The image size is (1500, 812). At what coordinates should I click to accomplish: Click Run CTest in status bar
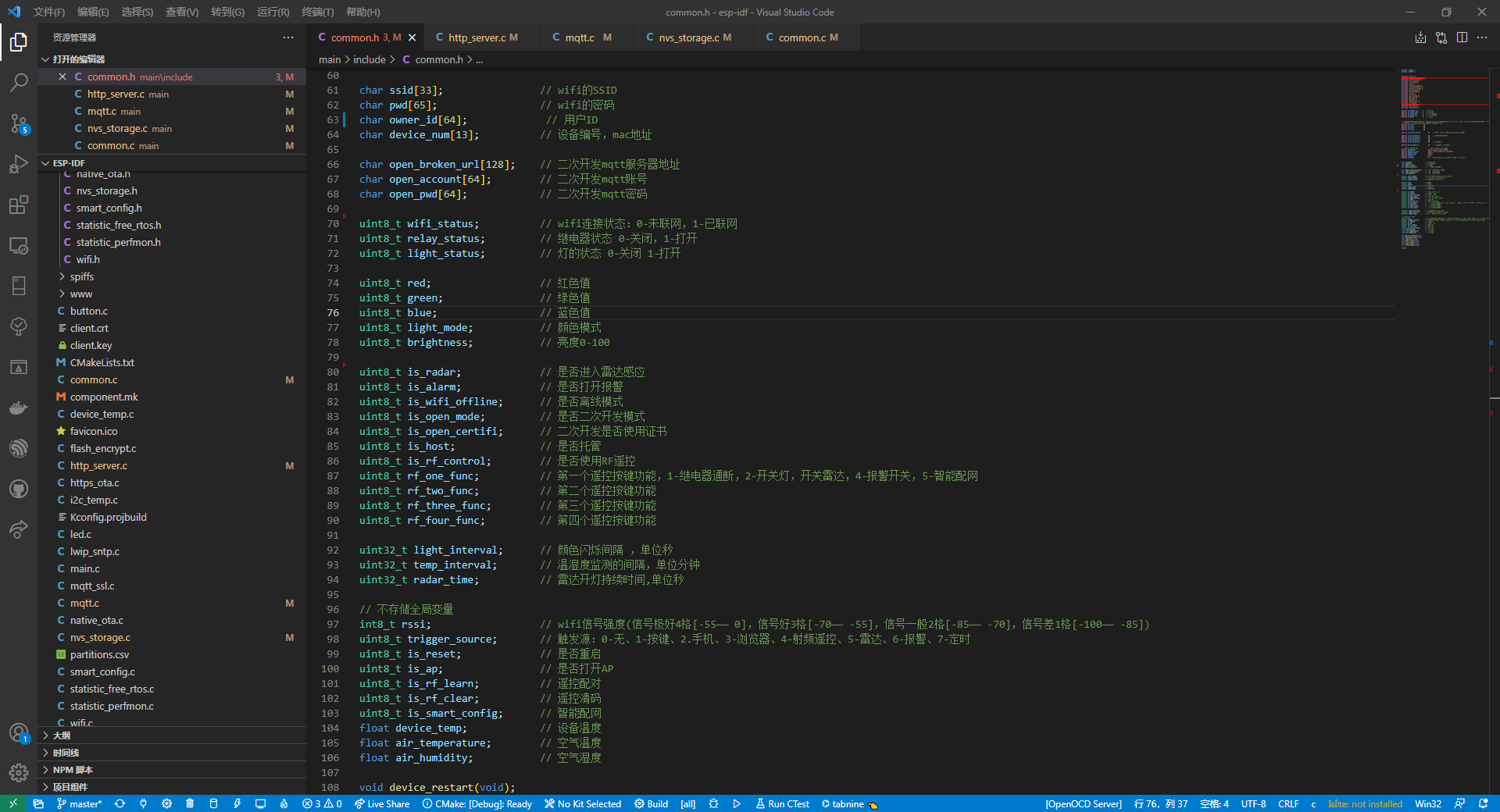click(782, 804)
